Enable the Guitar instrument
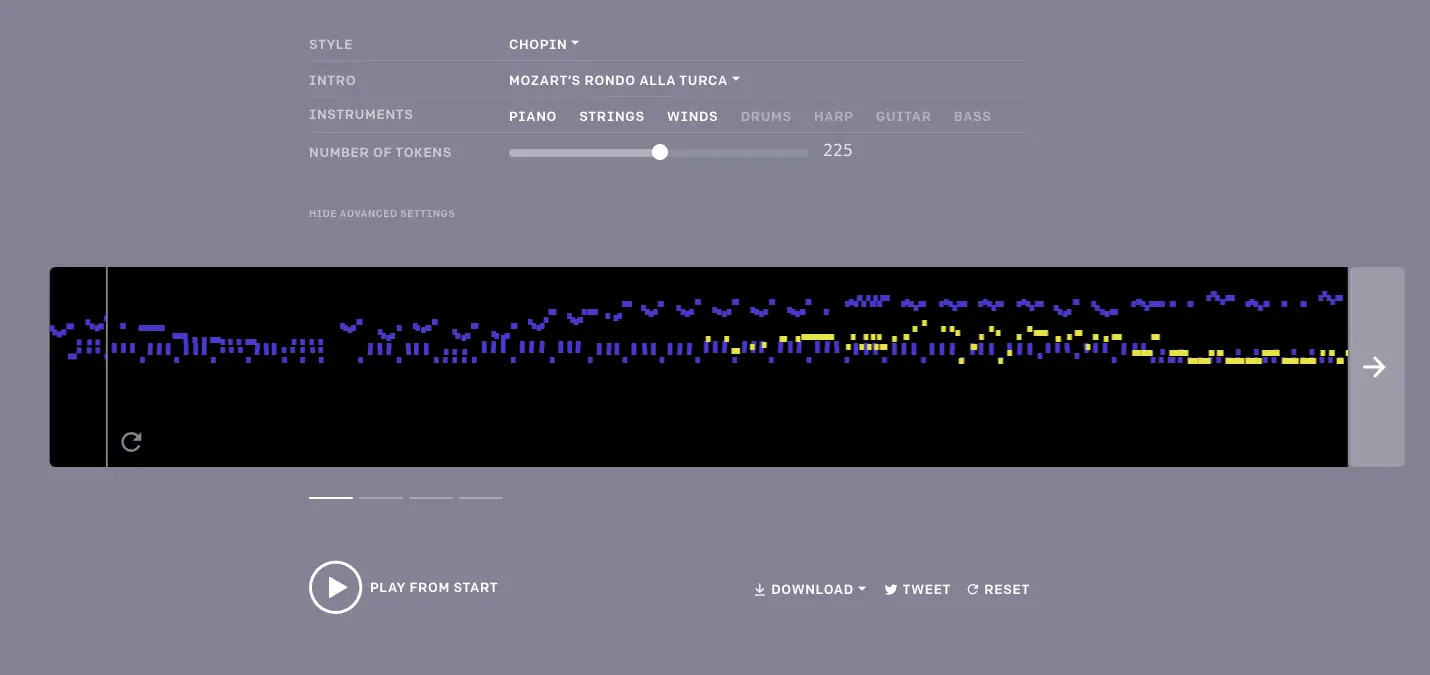 (x=904, y=117)
